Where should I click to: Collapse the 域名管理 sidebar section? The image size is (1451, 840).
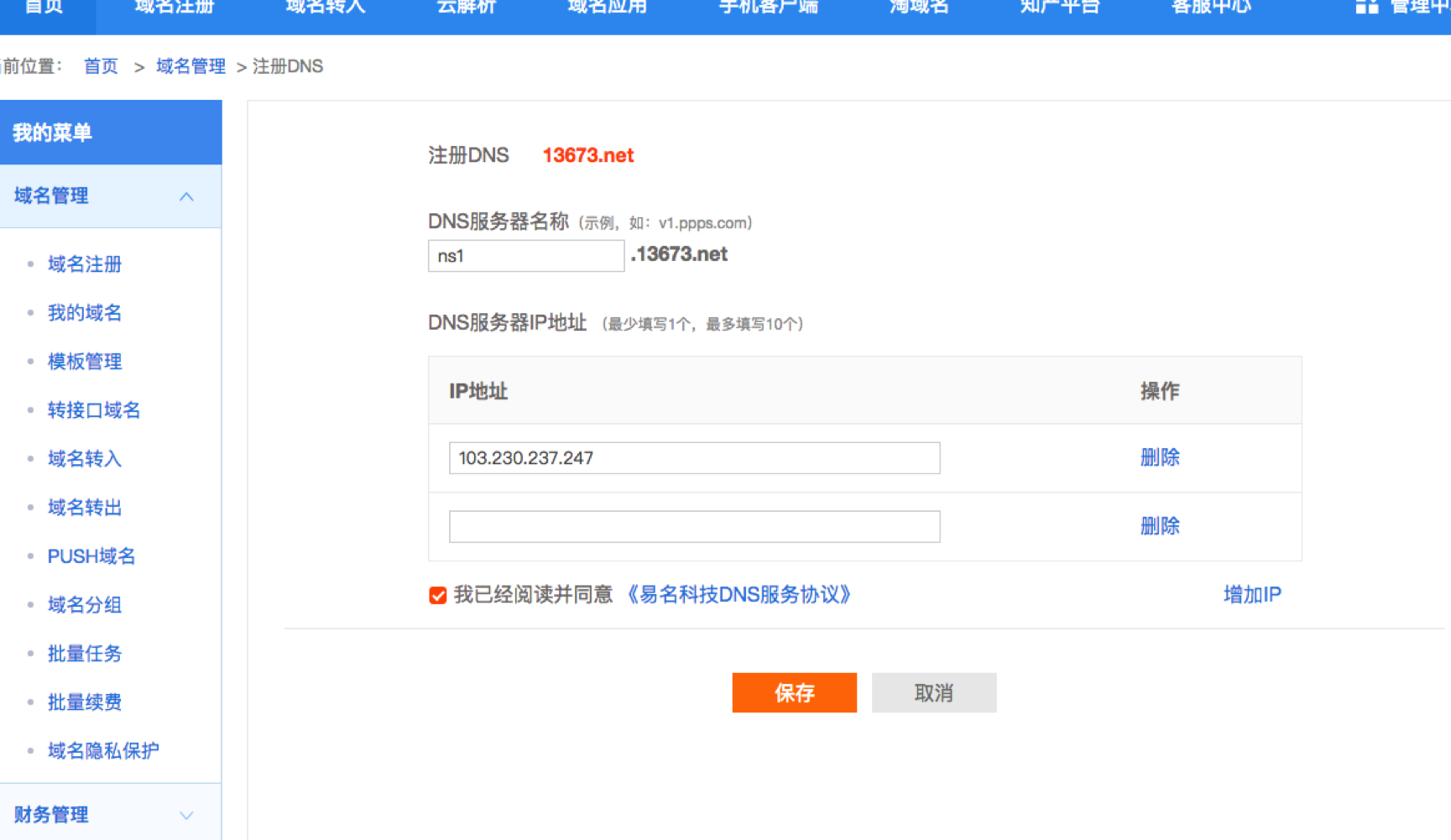[x=186, y=196]
